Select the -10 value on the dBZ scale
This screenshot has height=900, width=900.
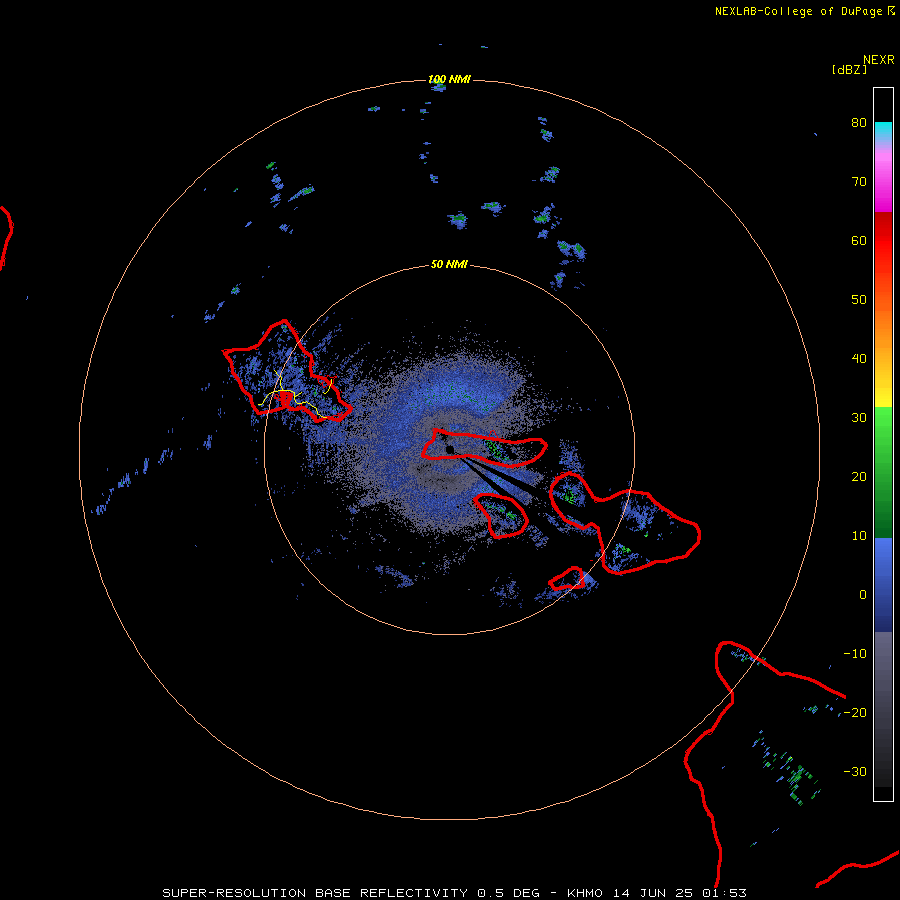pos(855,654)
